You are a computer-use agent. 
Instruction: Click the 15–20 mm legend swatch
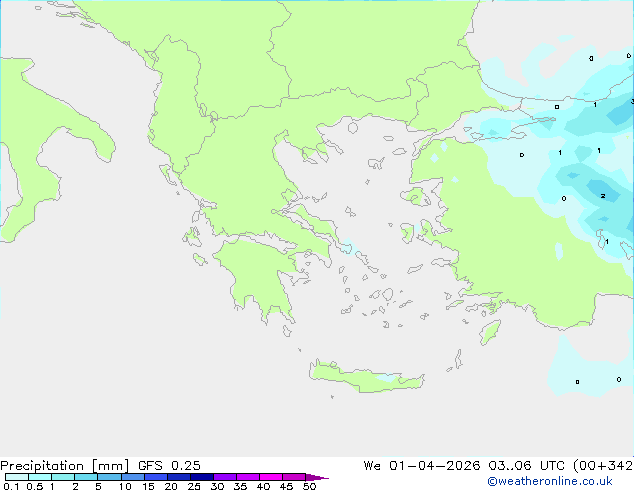[156, 477]
